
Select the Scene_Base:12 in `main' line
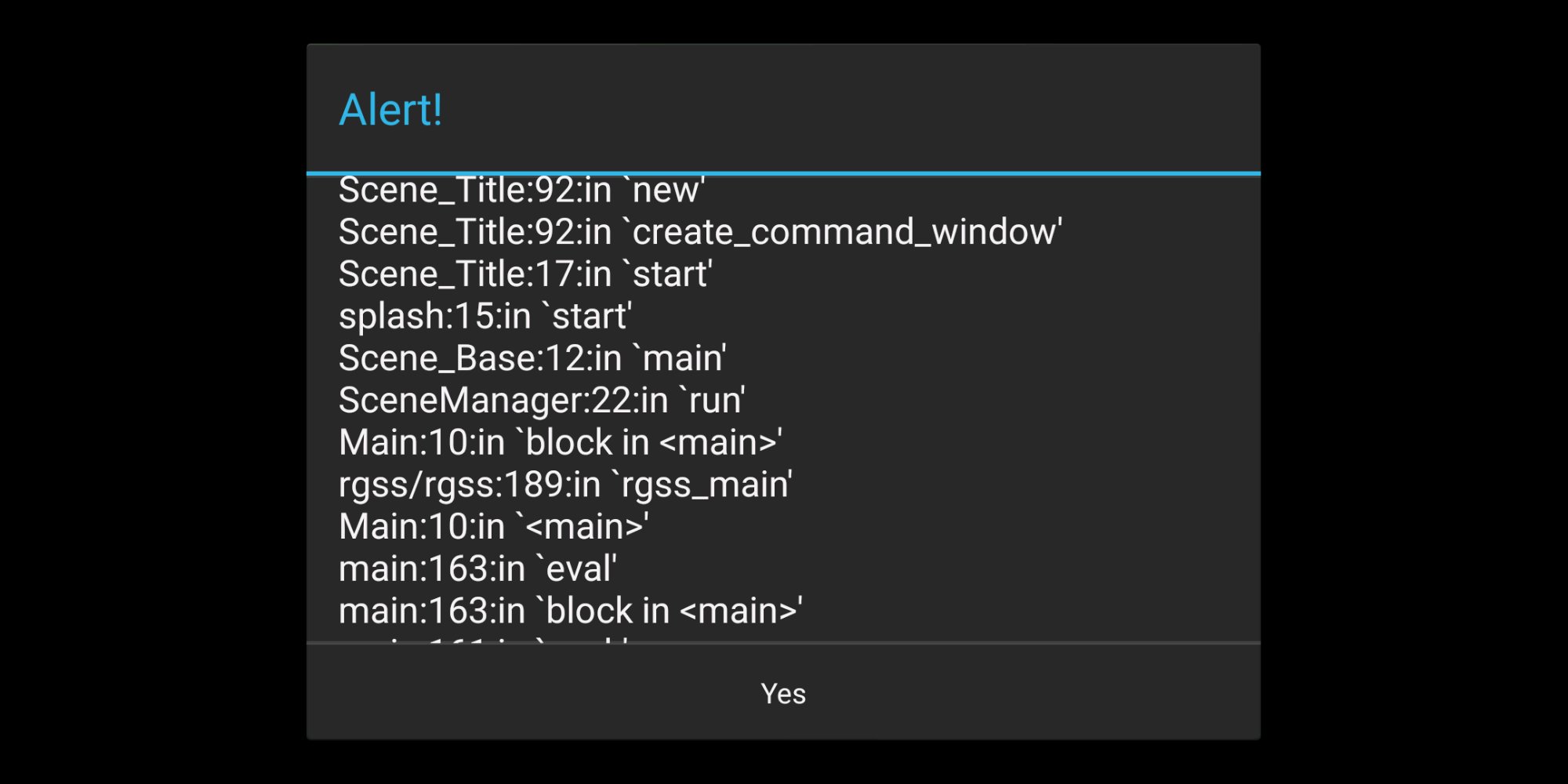tap(532, 358)
